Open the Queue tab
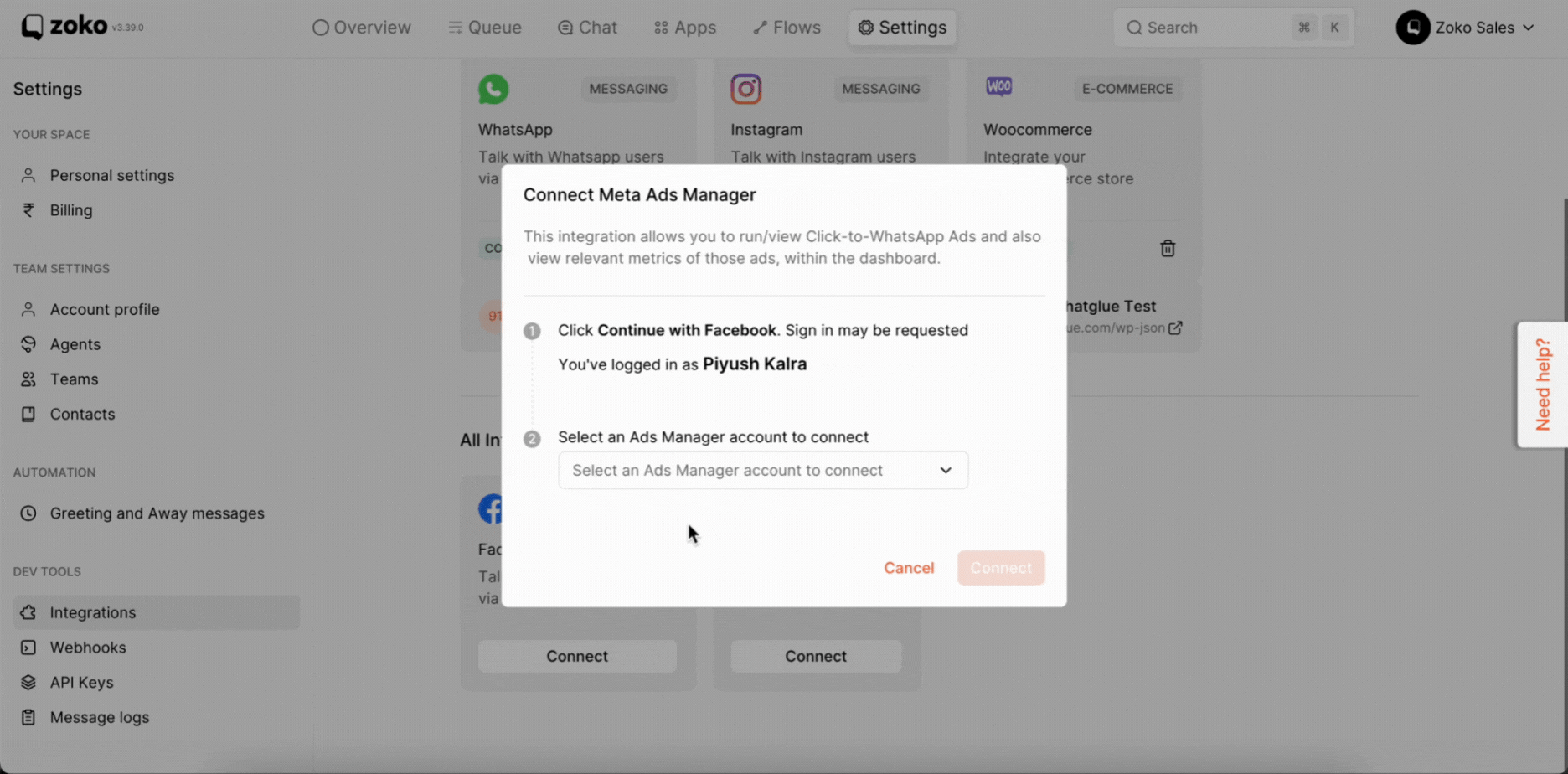1568x774 pixels. tap(484, 28)
